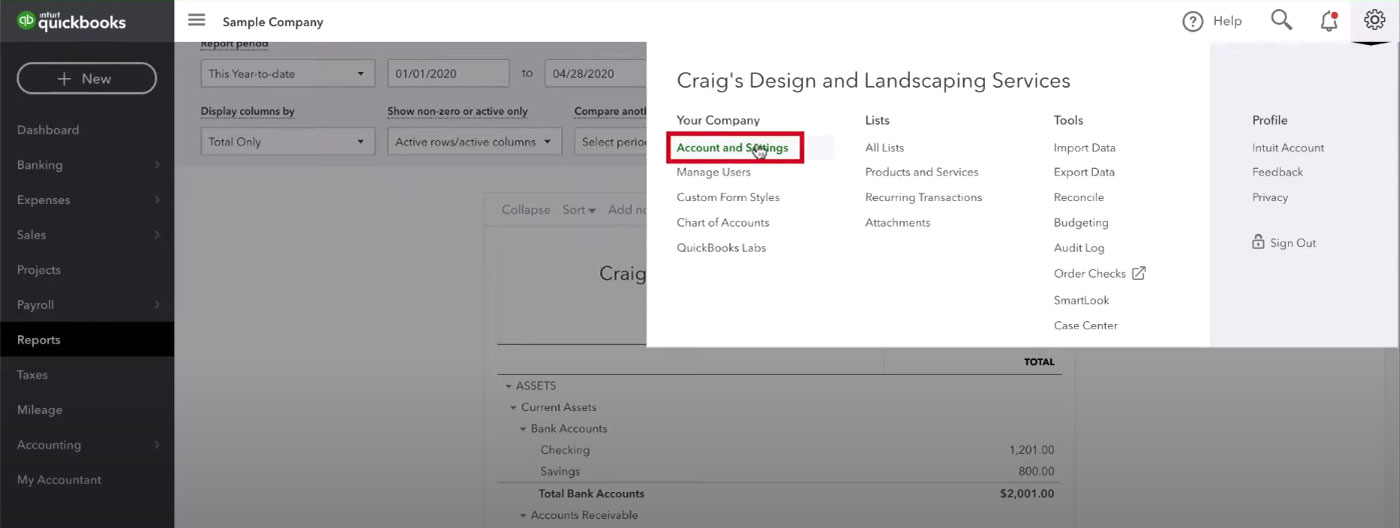
Task: Open Chart of Accounts link
Action: pyautogui.click(x=723, y=222)
